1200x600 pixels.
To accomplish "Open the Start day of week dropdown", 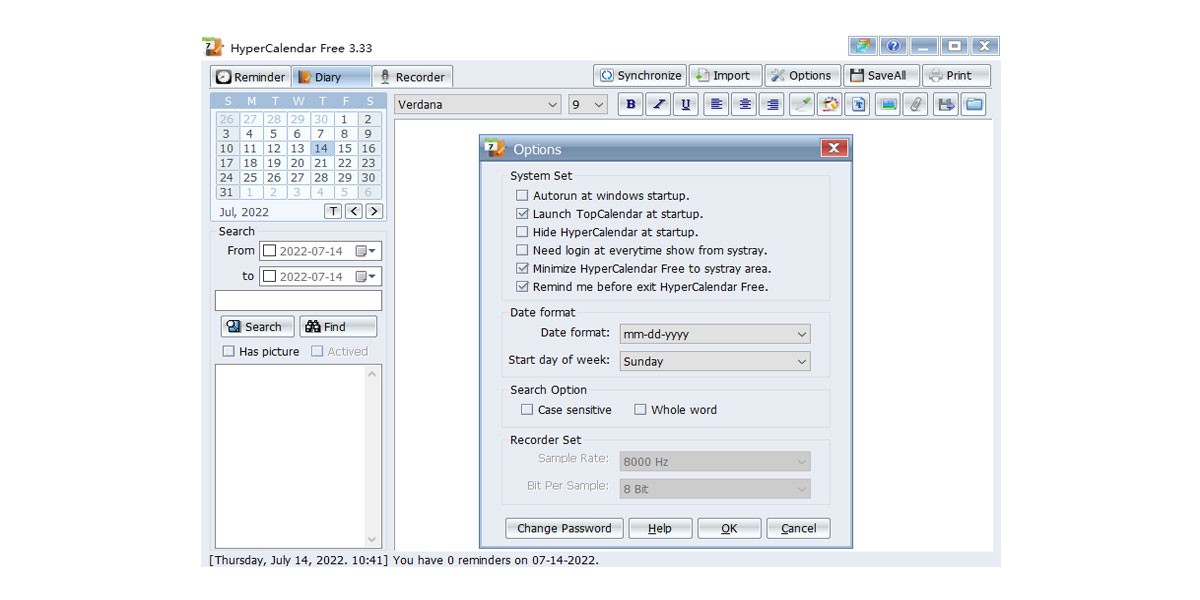I will [x=715, y=361].
